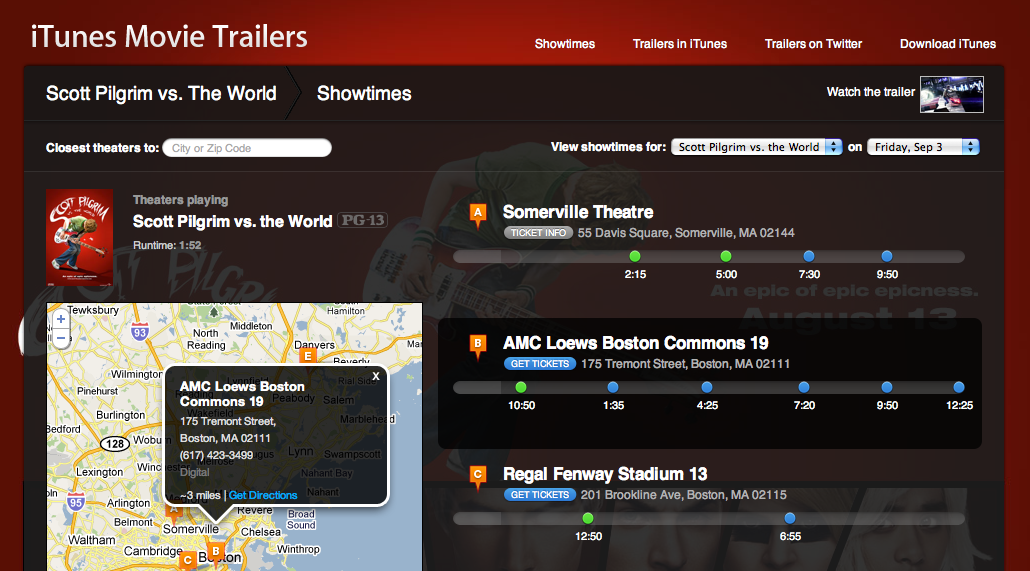Click the 175 Tremont Street, Boston address line
This screenshot has height=571, width=1030.
(x=685, y=364)
